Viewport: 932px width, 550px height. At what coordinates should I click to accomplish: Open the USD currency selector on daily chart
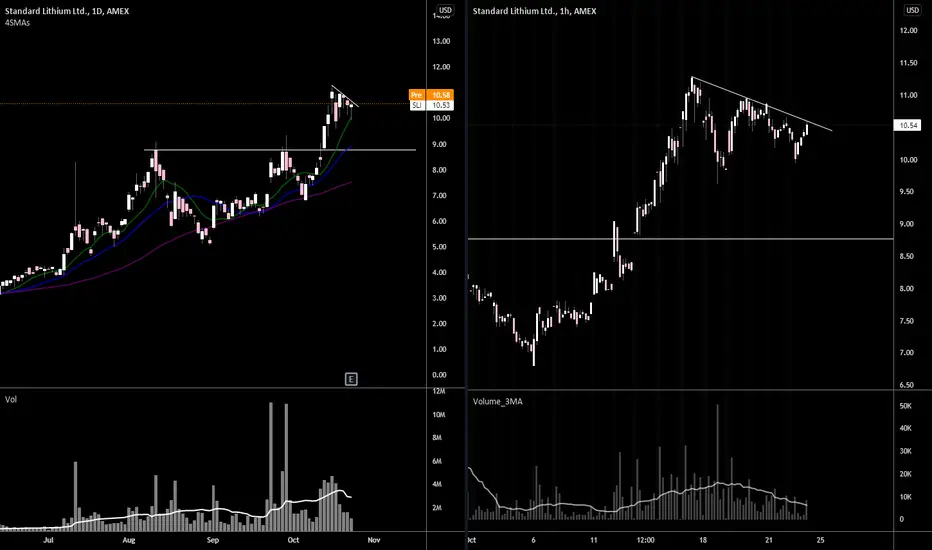tap(445, 10)
